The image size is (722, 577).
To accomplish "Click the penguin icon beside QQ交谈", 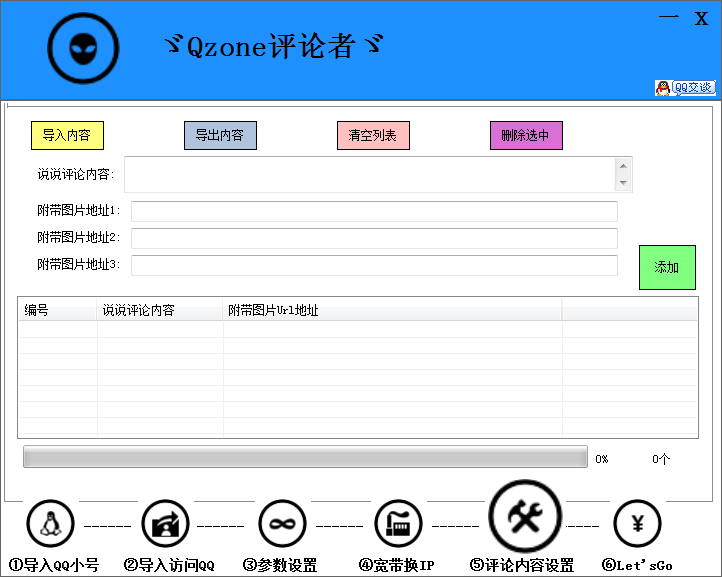I will click(663, 87).
